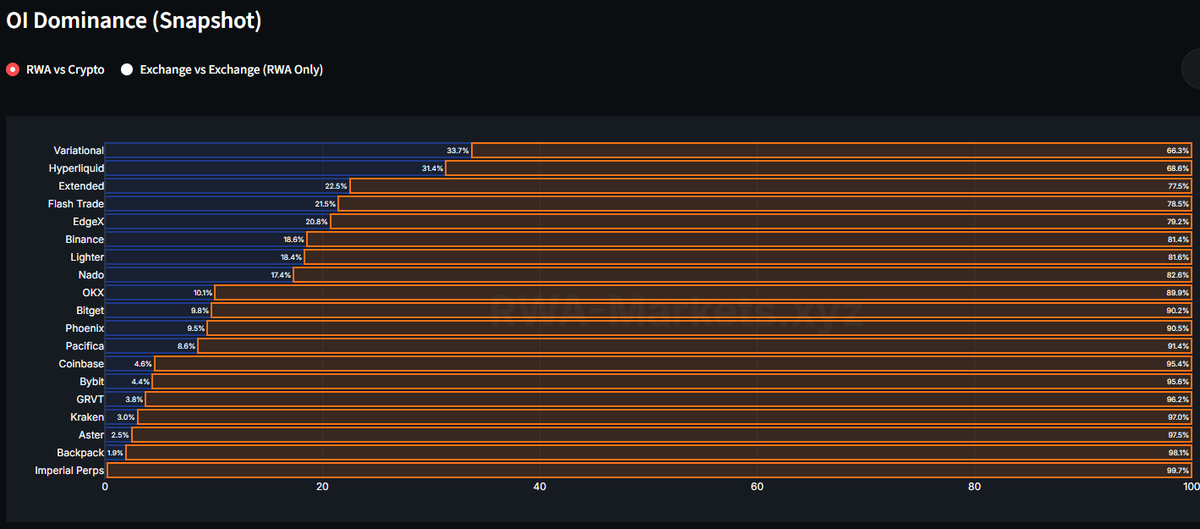Image resolution: width=1200 pixels, height=529 pixels.
Task: Click the Imperial Perps axis label
Action: (x=69, y=470)
